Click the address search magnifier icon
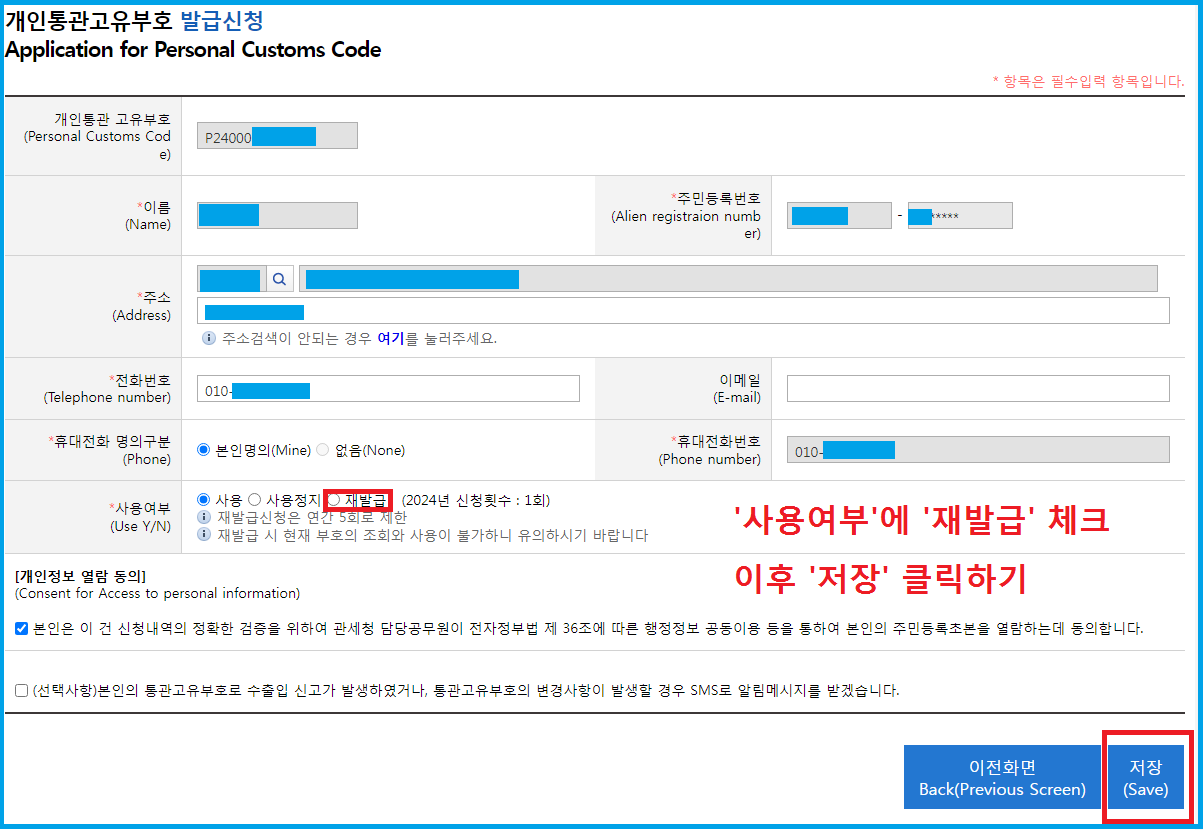 click(x=279, y=279)
